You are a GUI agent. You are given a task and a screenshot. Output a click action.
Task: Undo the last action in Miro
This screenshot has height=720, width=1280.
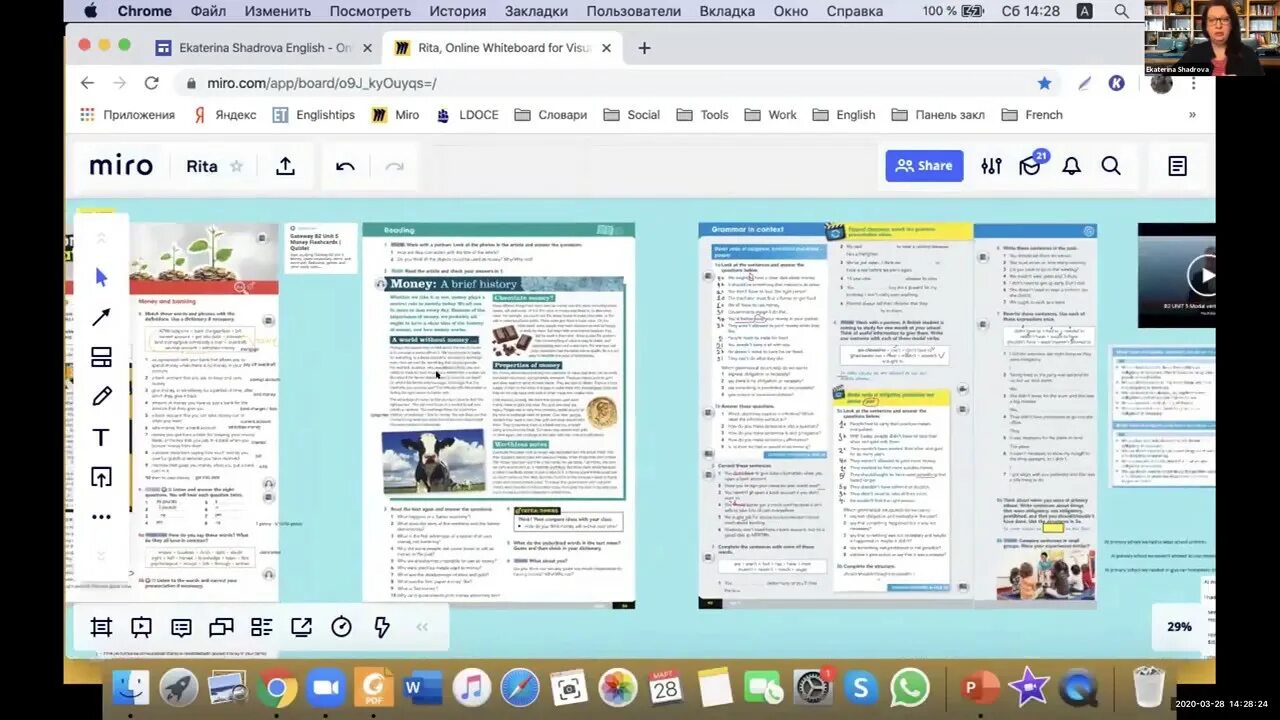pyautogui.click(x=345, y=166)
